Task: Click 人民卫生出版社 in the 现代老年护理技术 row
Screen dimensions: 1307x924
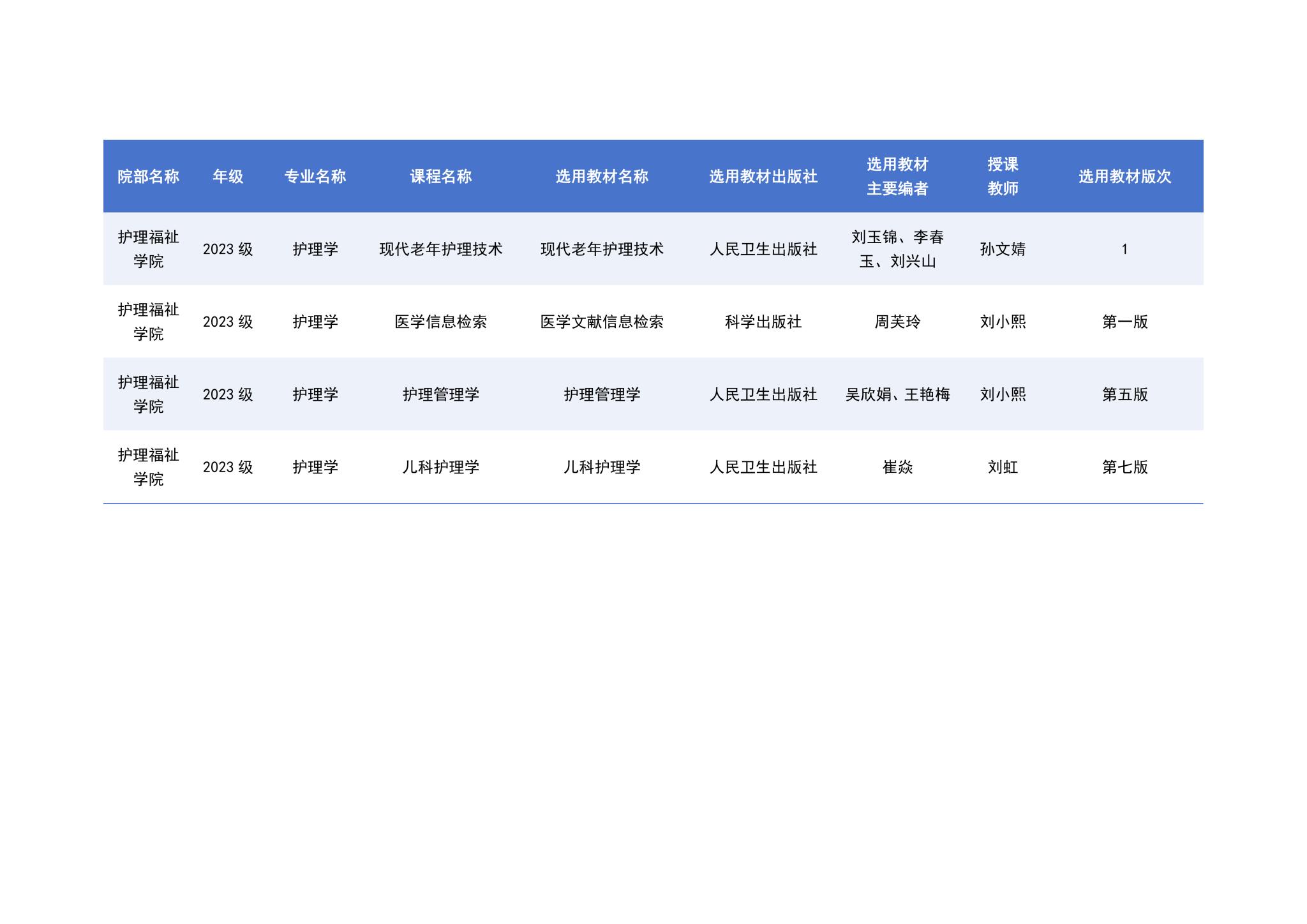Action: pyautogui.click(x=763, y=250)
